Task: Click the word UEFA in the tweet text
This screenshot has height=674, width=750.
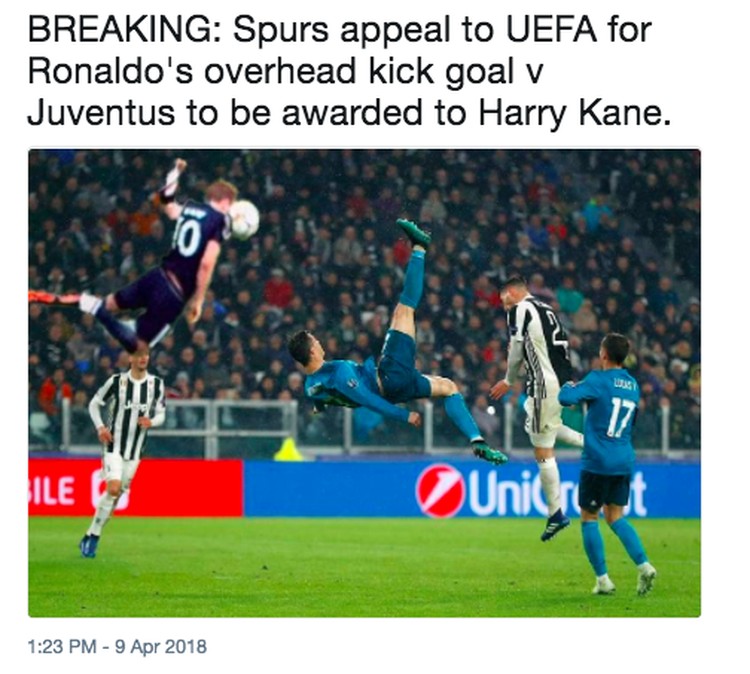Action: tap(551, 30)
